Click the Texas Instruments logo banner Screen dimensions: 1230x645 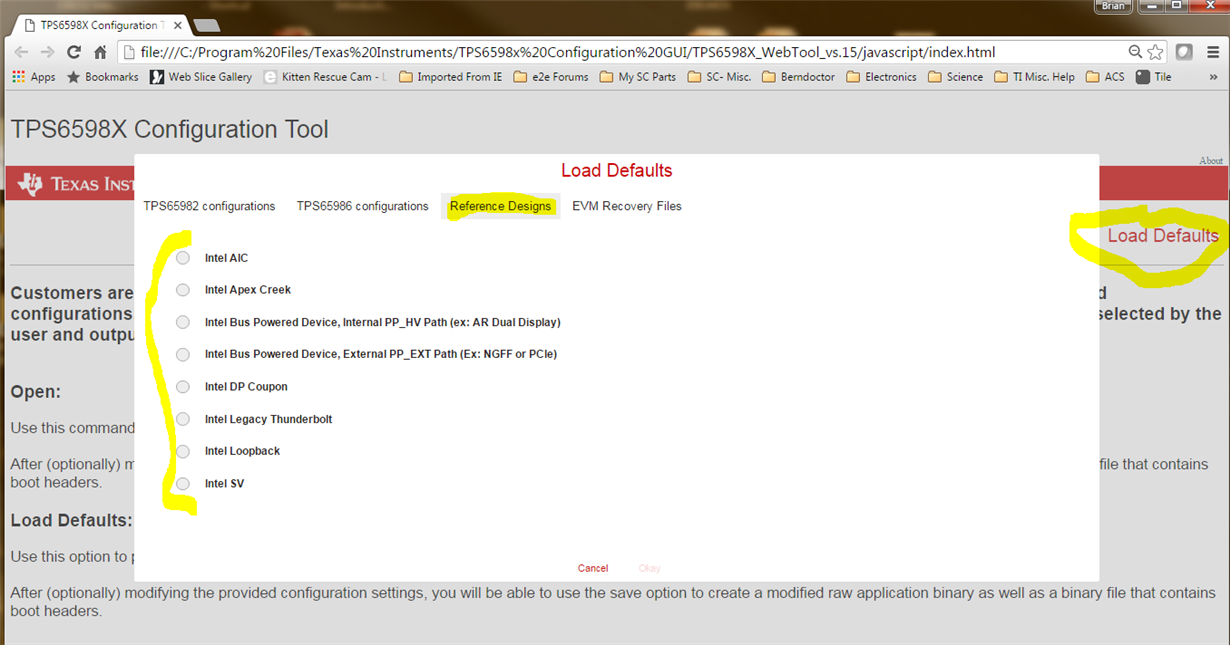(75, 184)
